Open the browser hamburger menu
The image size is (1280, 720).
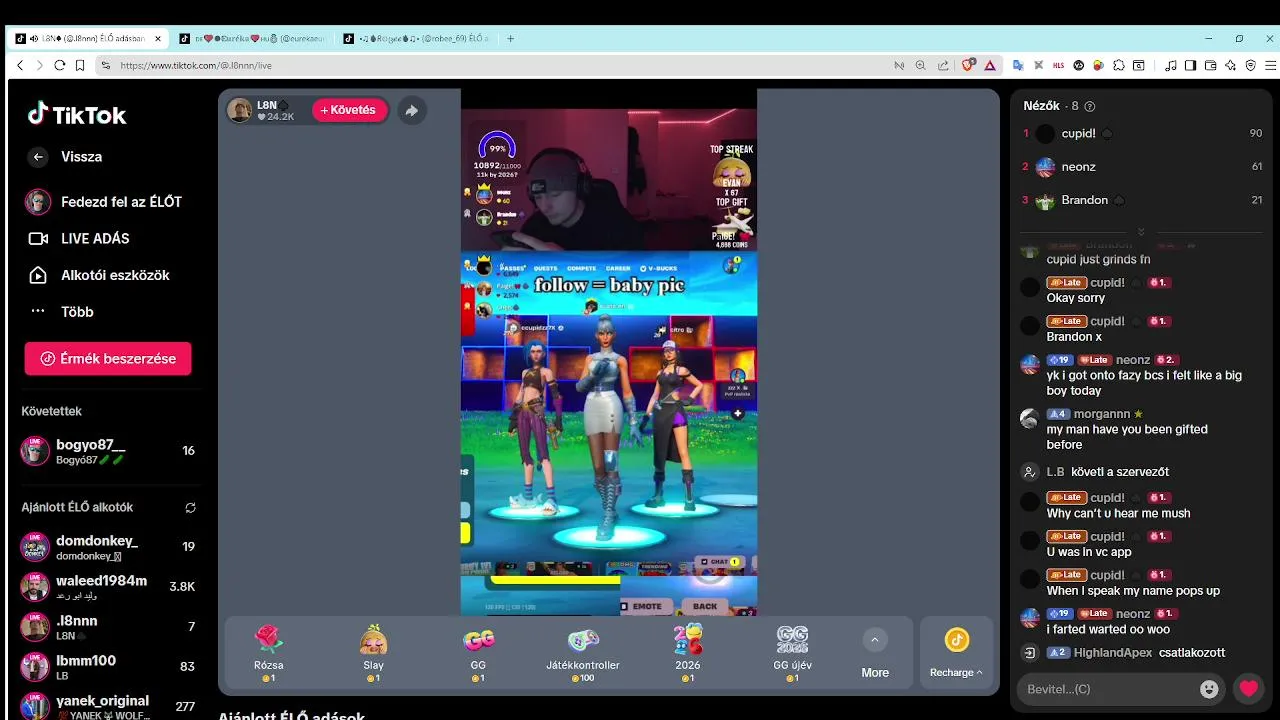click(x=1270, y=65)
